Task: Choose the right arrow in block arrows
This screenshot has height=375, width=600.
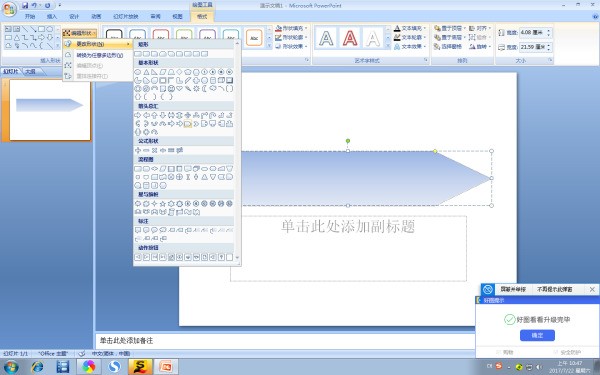Action: pos(138,115)
